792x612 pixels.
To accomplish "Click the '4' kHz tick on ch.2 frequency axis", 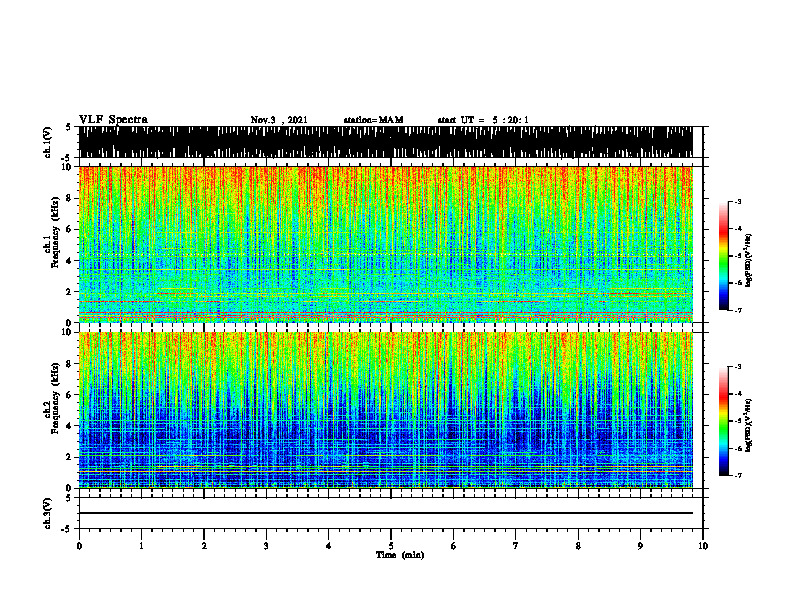I will click(x=69, y=426).
